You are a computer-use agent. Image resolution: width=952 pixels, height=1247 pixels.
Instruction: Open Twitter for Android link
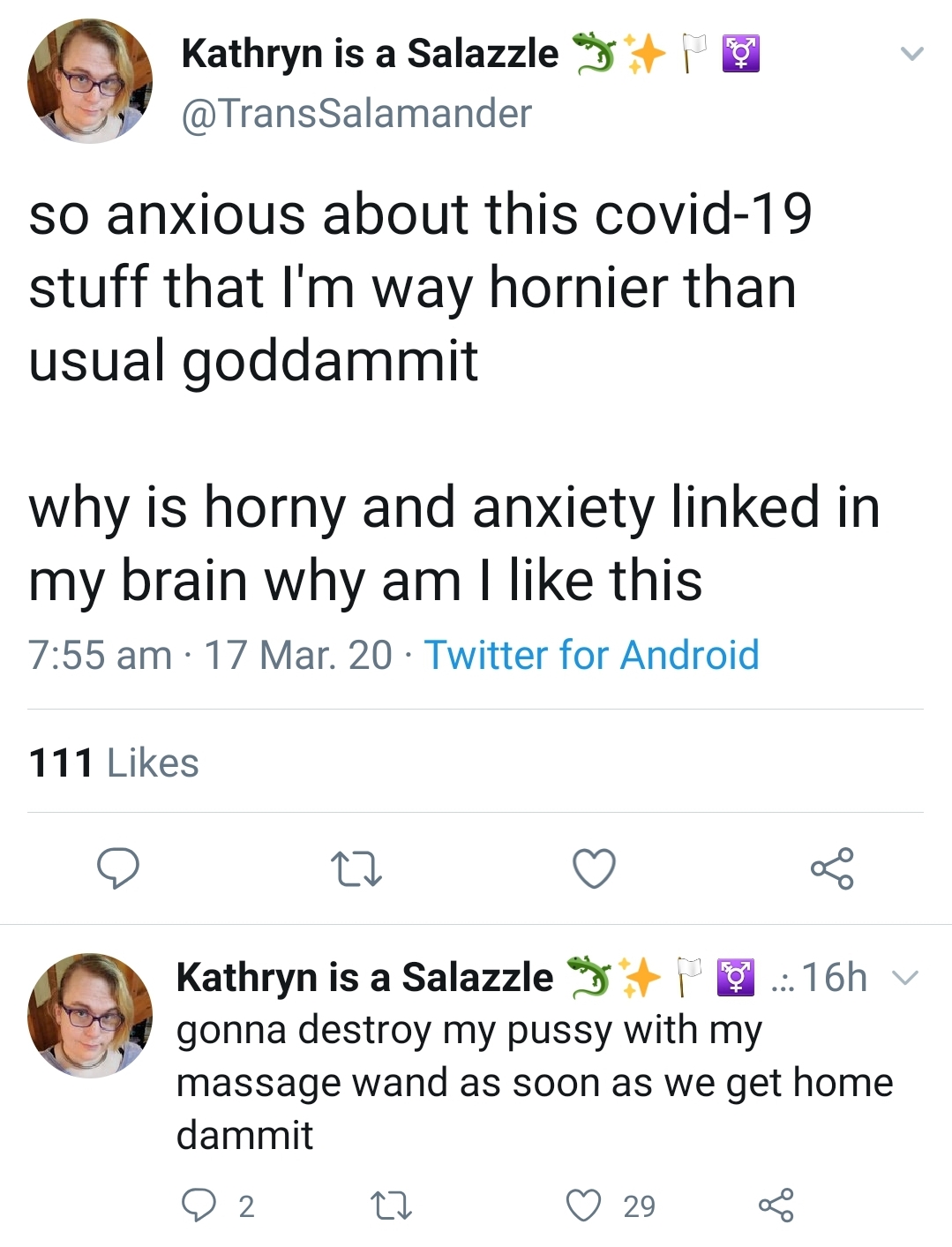pyautogui.click(x=591, y=655)
